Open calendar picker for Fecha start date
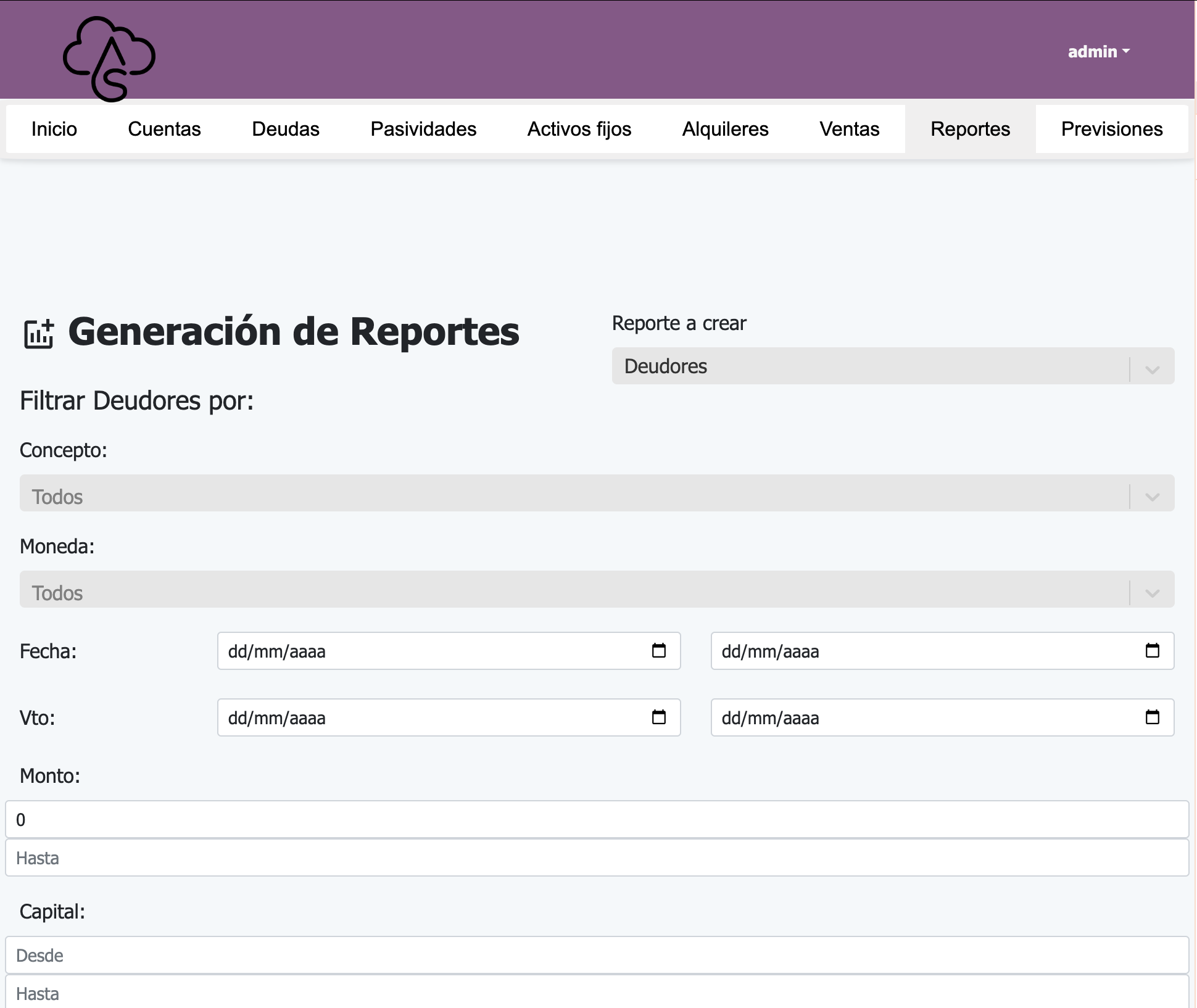Viewport: 1197px width, 1008px height. (658, 651)
